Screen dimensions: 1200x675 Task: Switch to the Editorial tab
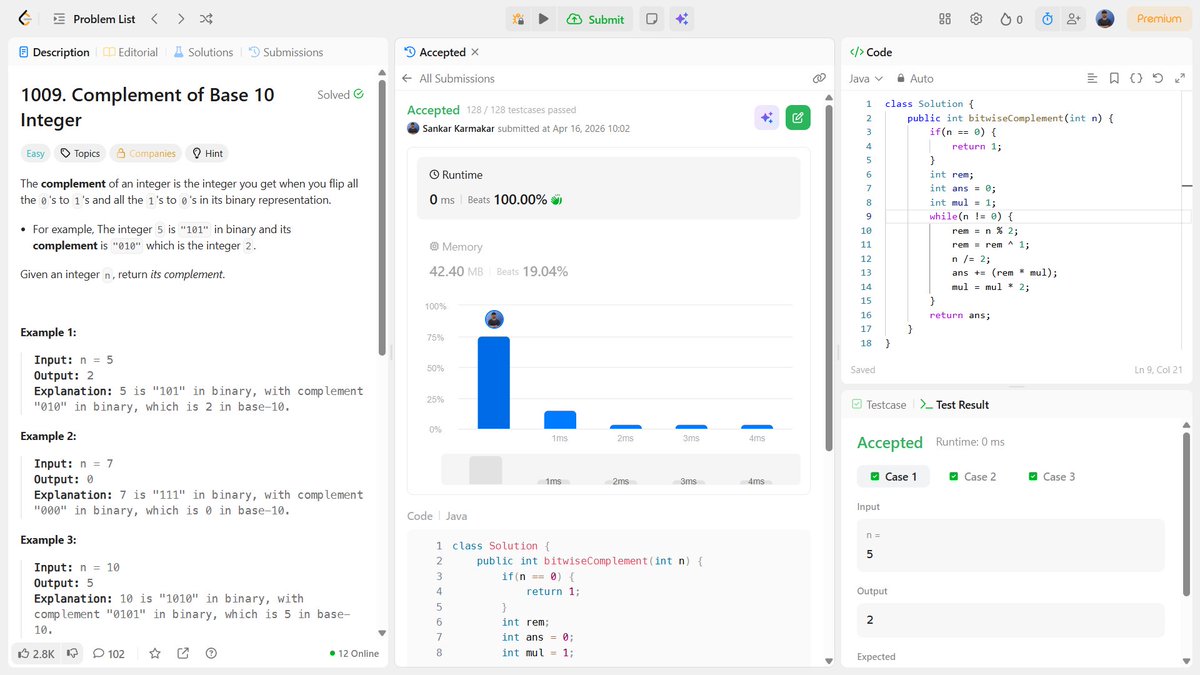point(131,52)
